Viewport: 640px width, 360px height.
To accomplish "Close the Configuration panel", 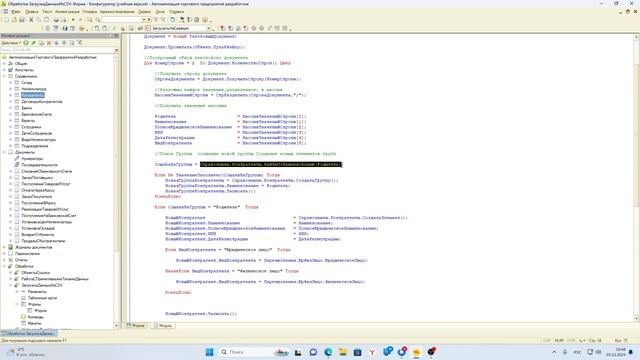I will coord(116,36).
